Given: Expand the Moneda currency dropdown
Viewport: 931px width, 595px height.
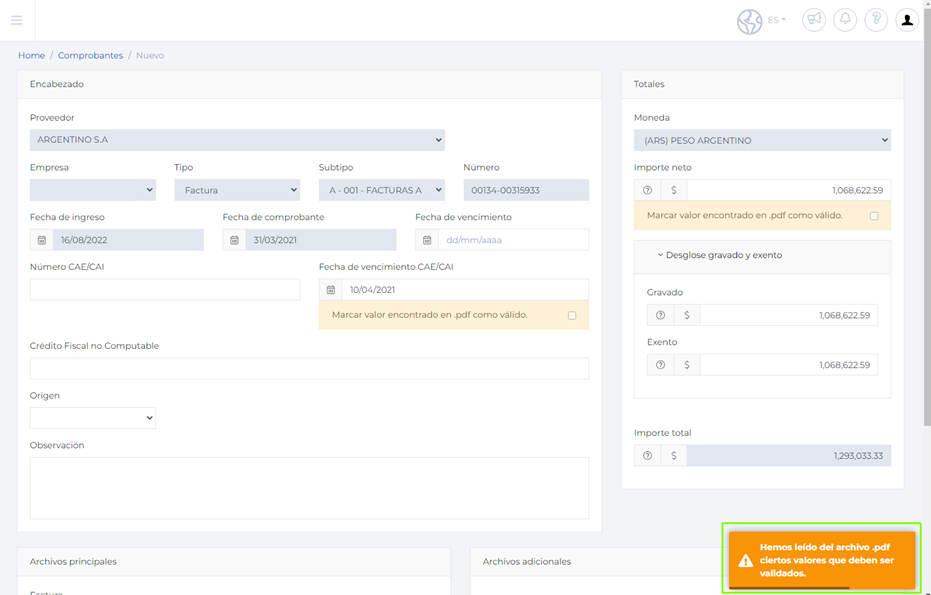Looking at the screenshot, I should tap(762, 140).
